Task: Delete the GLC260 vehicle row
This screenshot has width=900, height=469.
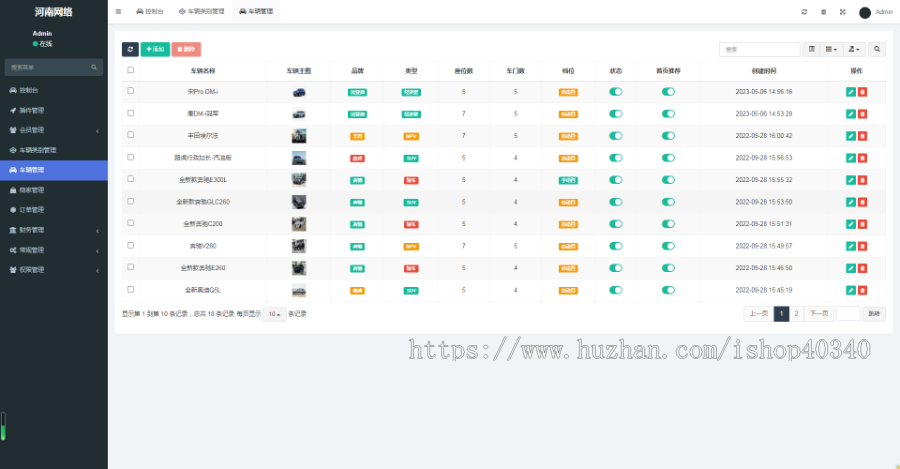Action: point(862,202)
